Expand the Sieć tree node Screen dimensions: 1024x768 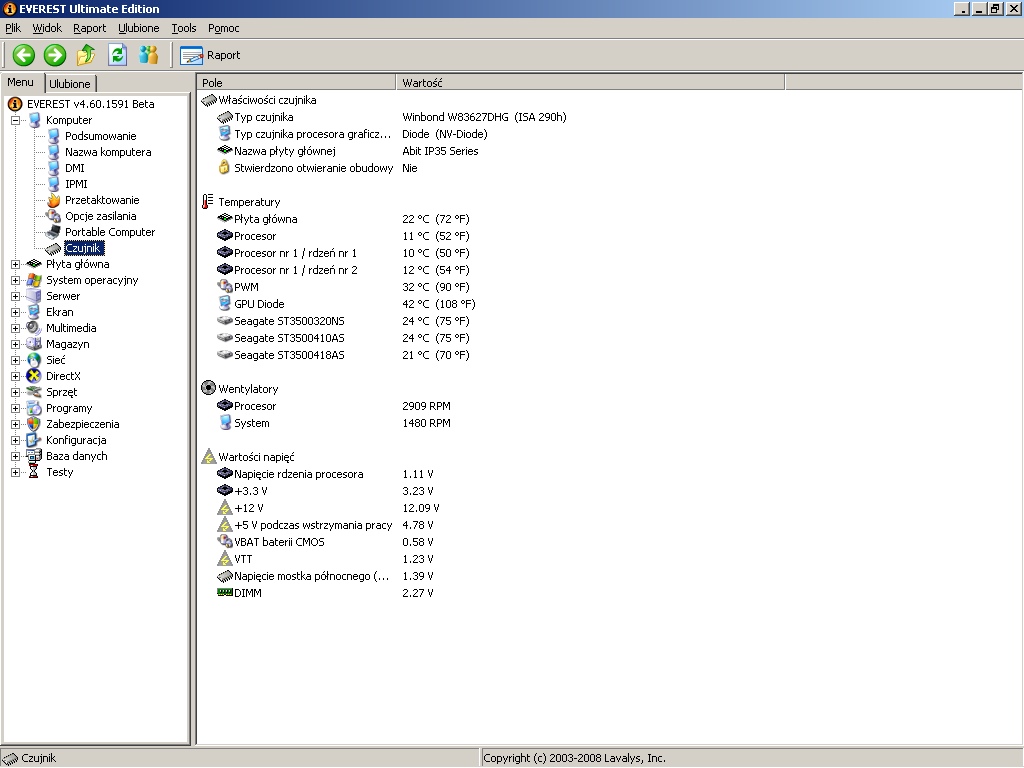(16, 360)
